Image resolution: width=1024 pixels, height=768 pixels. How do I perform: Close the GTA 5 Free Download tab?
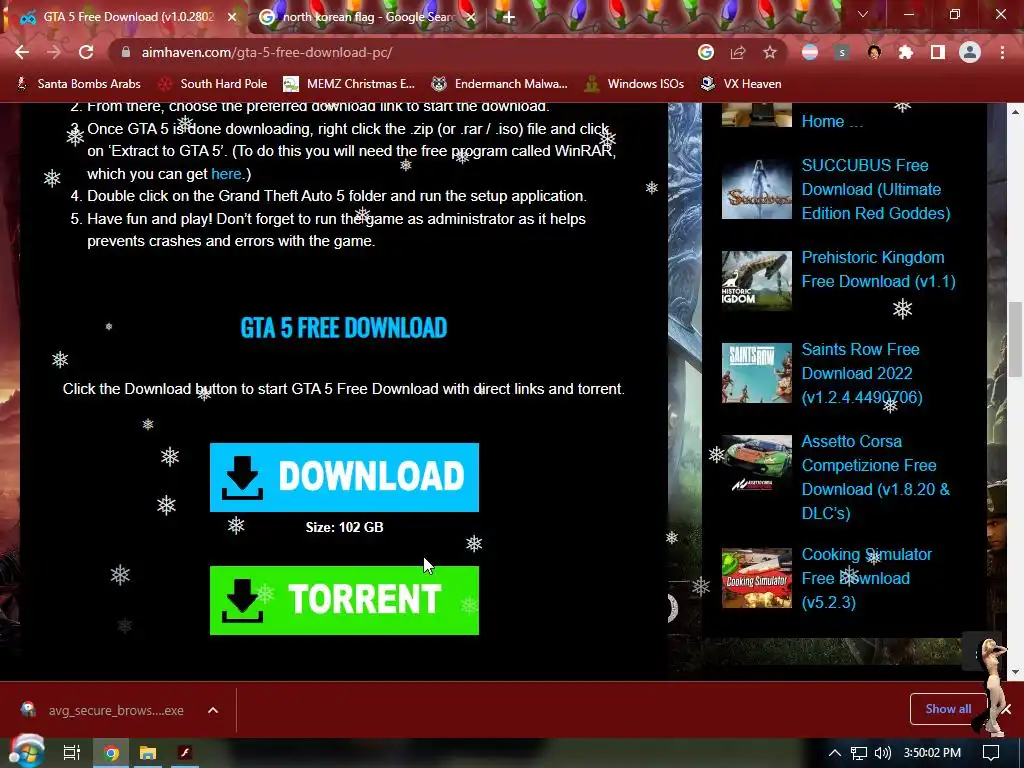point(232,17)
